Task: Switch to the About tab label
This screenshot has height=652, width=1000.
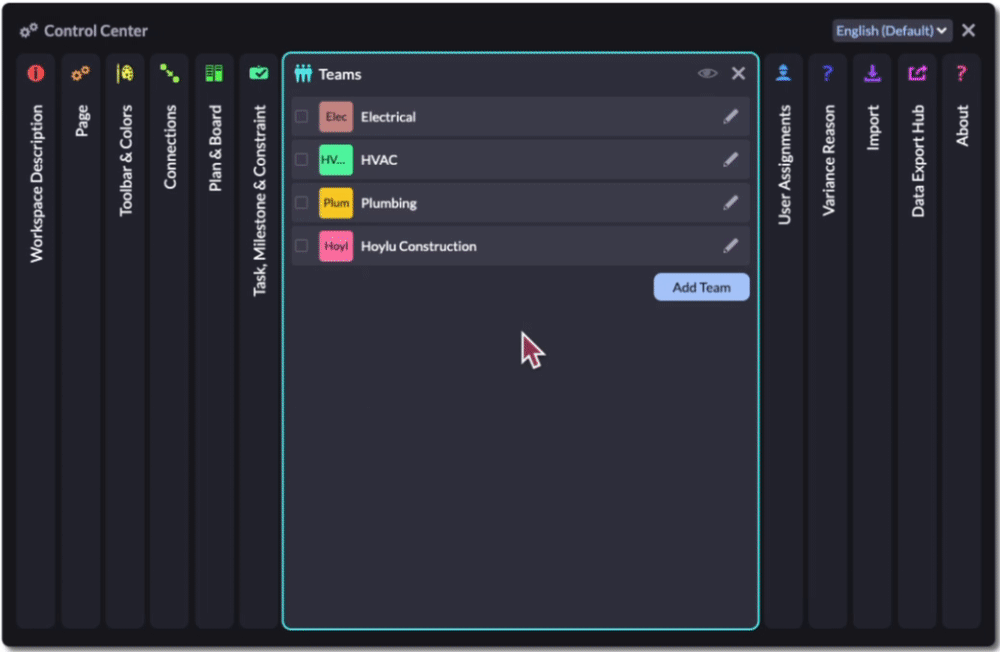Action: click(x=962, y=126)
